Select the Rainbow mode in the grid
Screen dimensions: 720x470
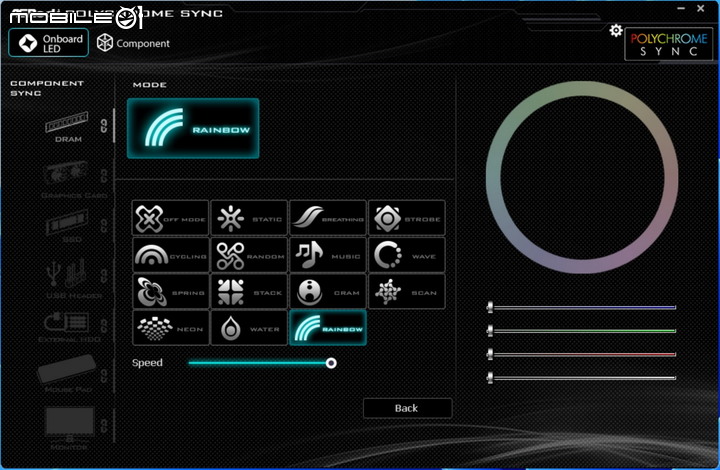(328, 328)
